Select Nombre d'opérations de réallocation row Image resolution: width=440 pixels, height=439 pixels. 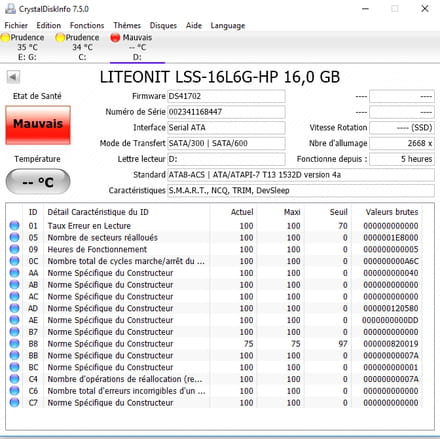(x=215, y=379)
